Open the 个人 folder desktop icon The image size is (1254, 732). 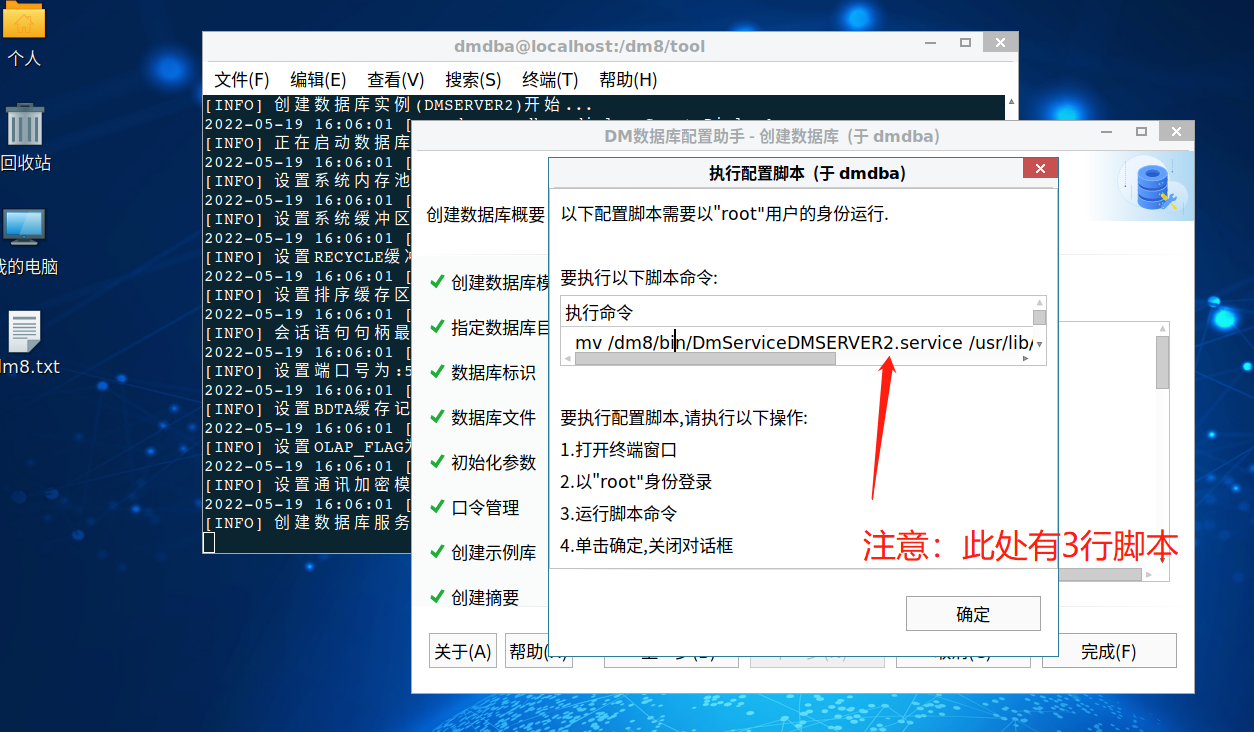point(24,34)
